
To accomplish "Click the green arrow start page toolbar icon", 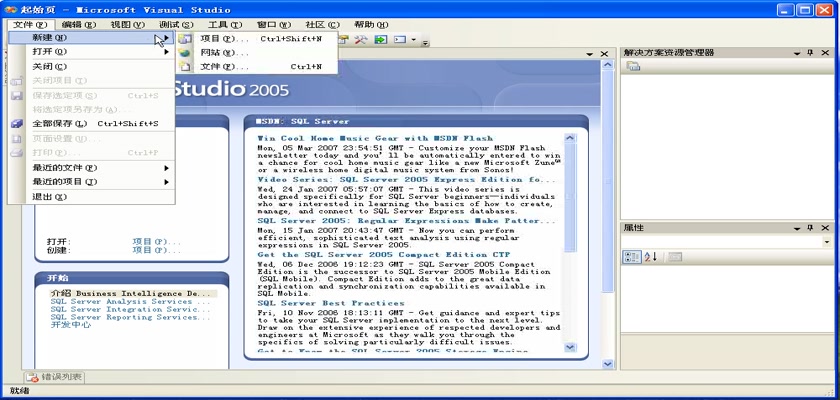I will [380, 40].
